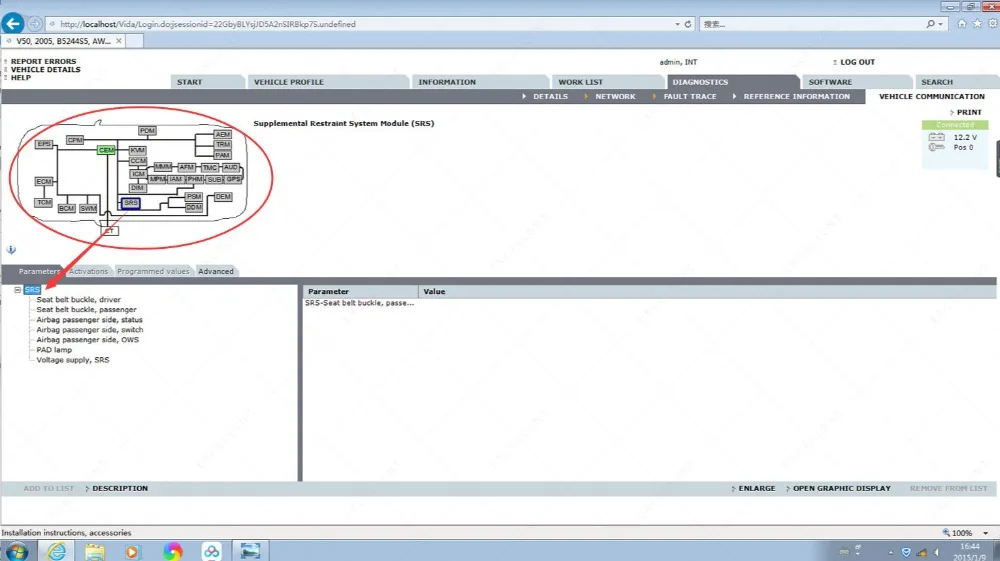Image resolution: width=1000 pixels, height=561 pixels.
Task: Select the CCM module box
Action: [x=138, y=161]
